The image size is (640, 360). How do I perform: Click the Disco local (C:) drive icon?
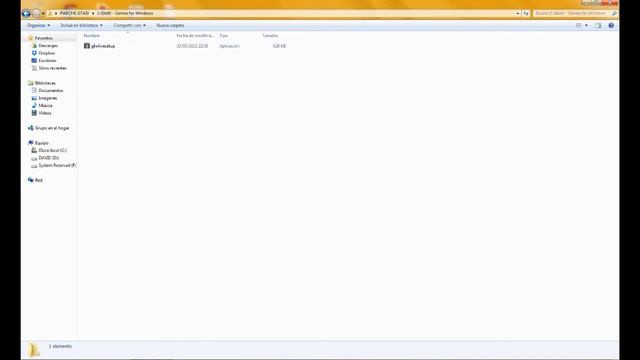pyautogui.click(x=34, y=150)
